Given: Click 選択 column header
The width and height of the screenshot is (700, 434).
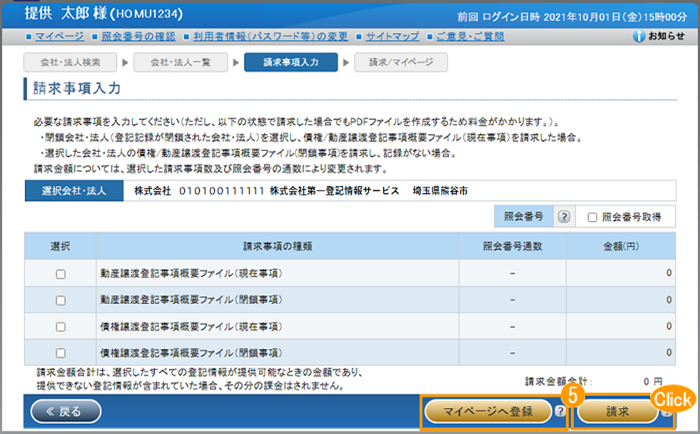Looking at the screenshot, I should coord(60,246).
